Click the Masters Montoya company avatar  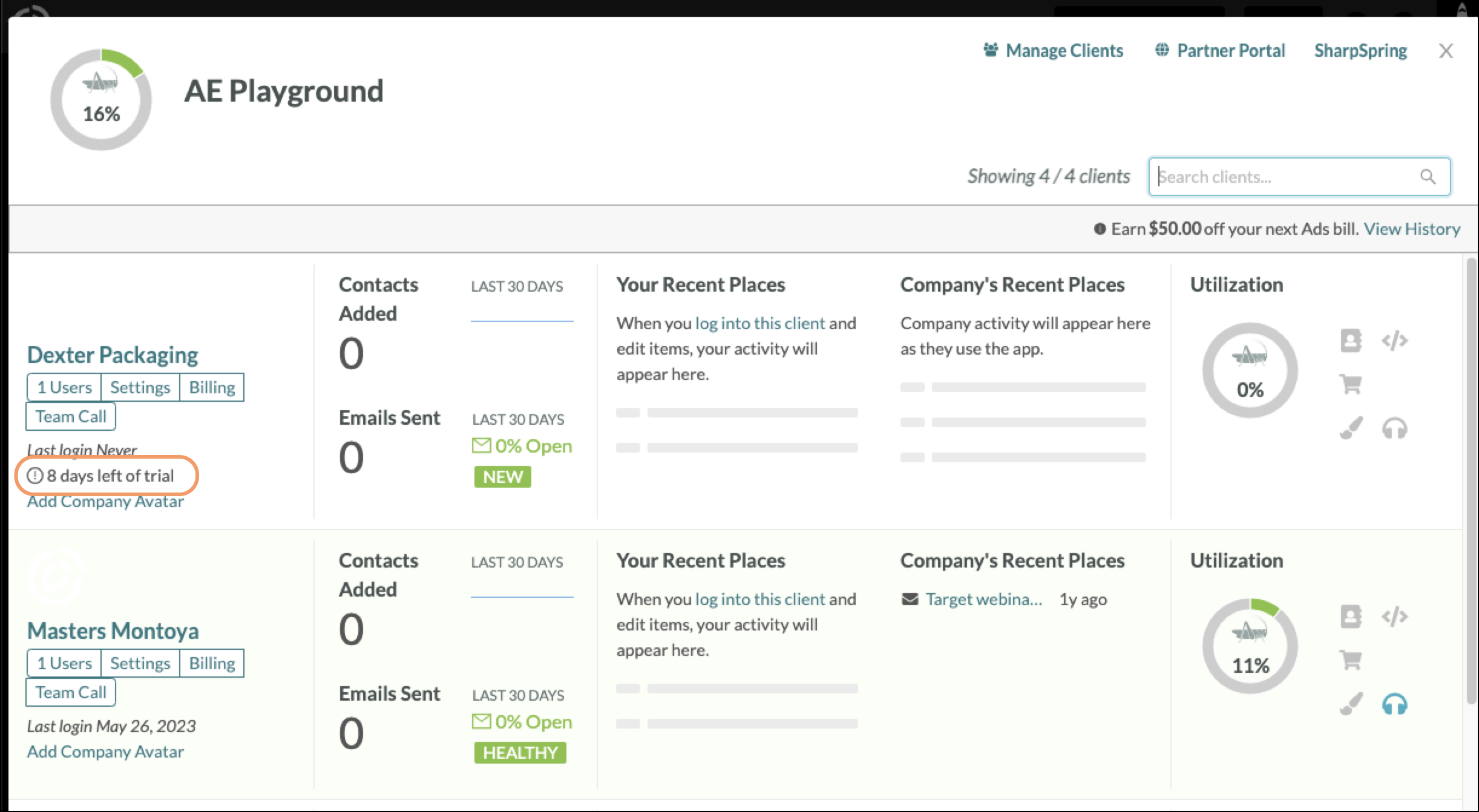point(56,576)
